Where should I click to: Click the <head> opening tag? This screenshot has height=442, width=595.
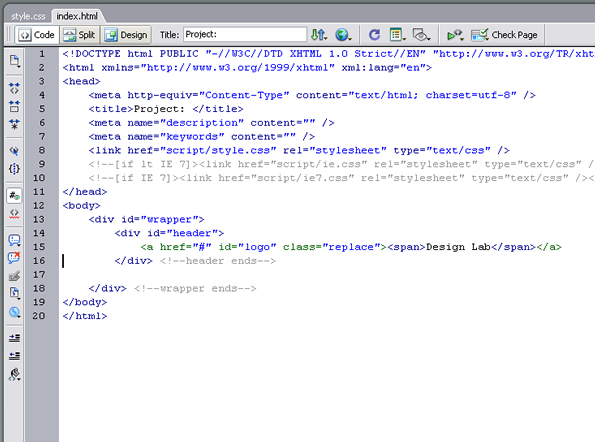click(82, 81)
